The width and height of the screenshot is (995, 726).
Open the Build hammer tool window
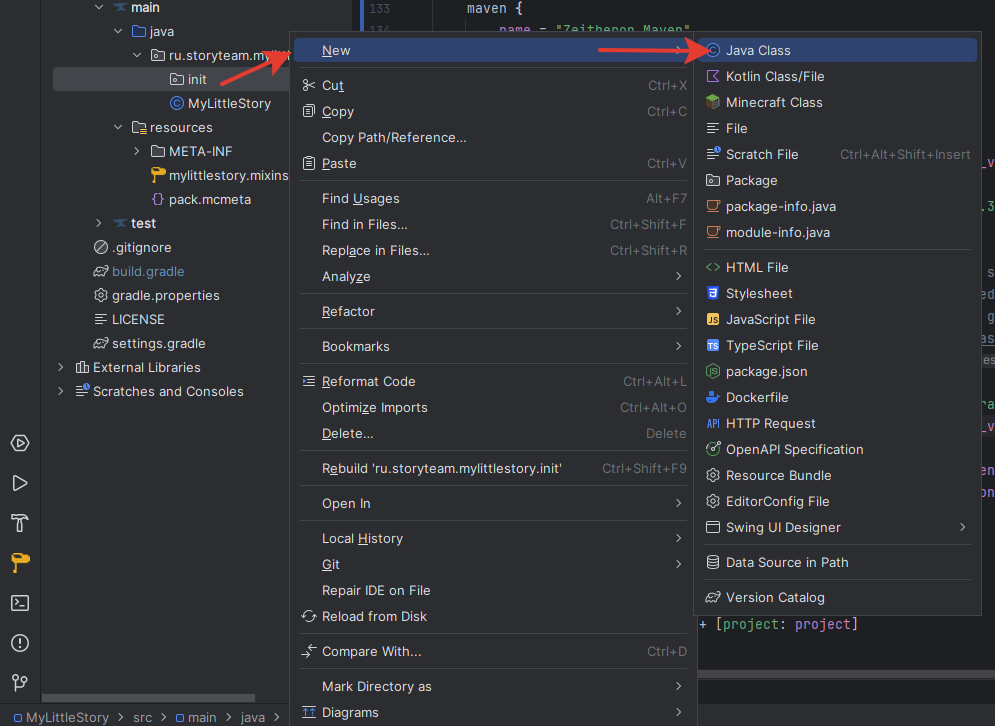(x=20, y=523)
